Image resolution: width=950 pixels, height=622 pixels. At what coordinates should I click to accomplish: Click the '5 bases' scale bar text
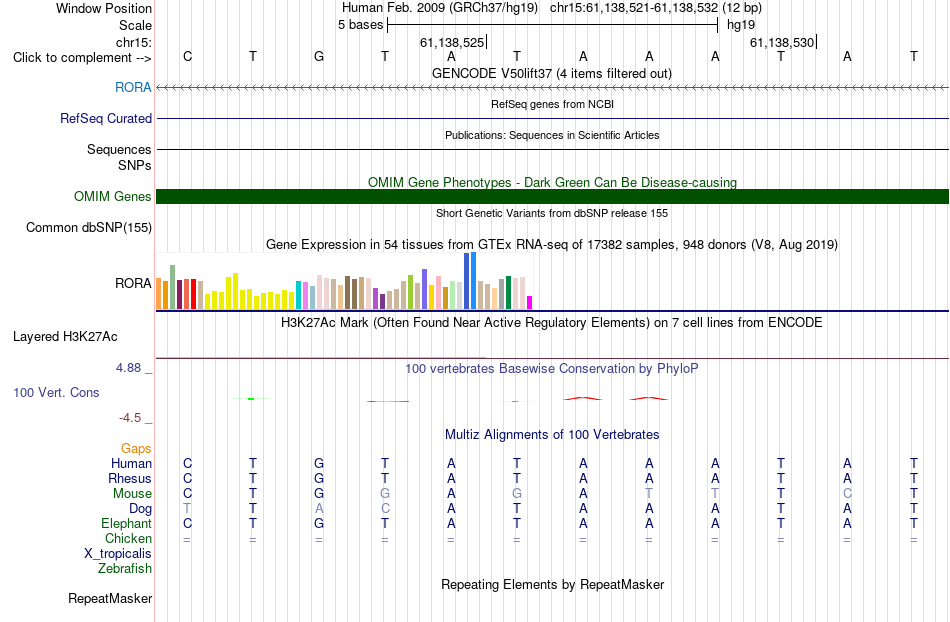tap(360, 25)
